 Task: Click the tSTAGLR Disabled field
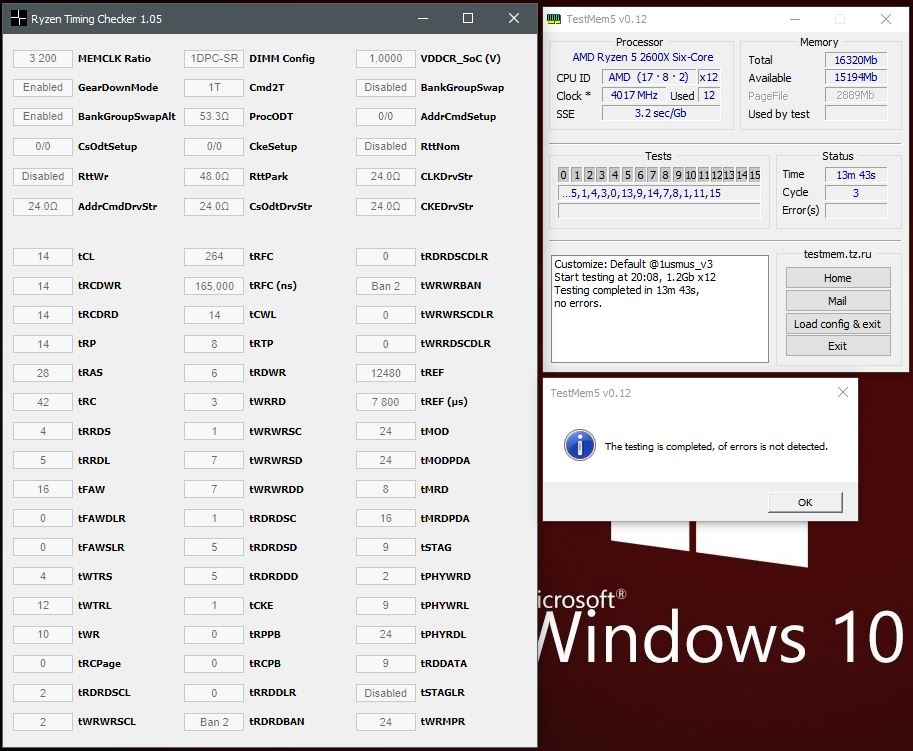point(385,693)
